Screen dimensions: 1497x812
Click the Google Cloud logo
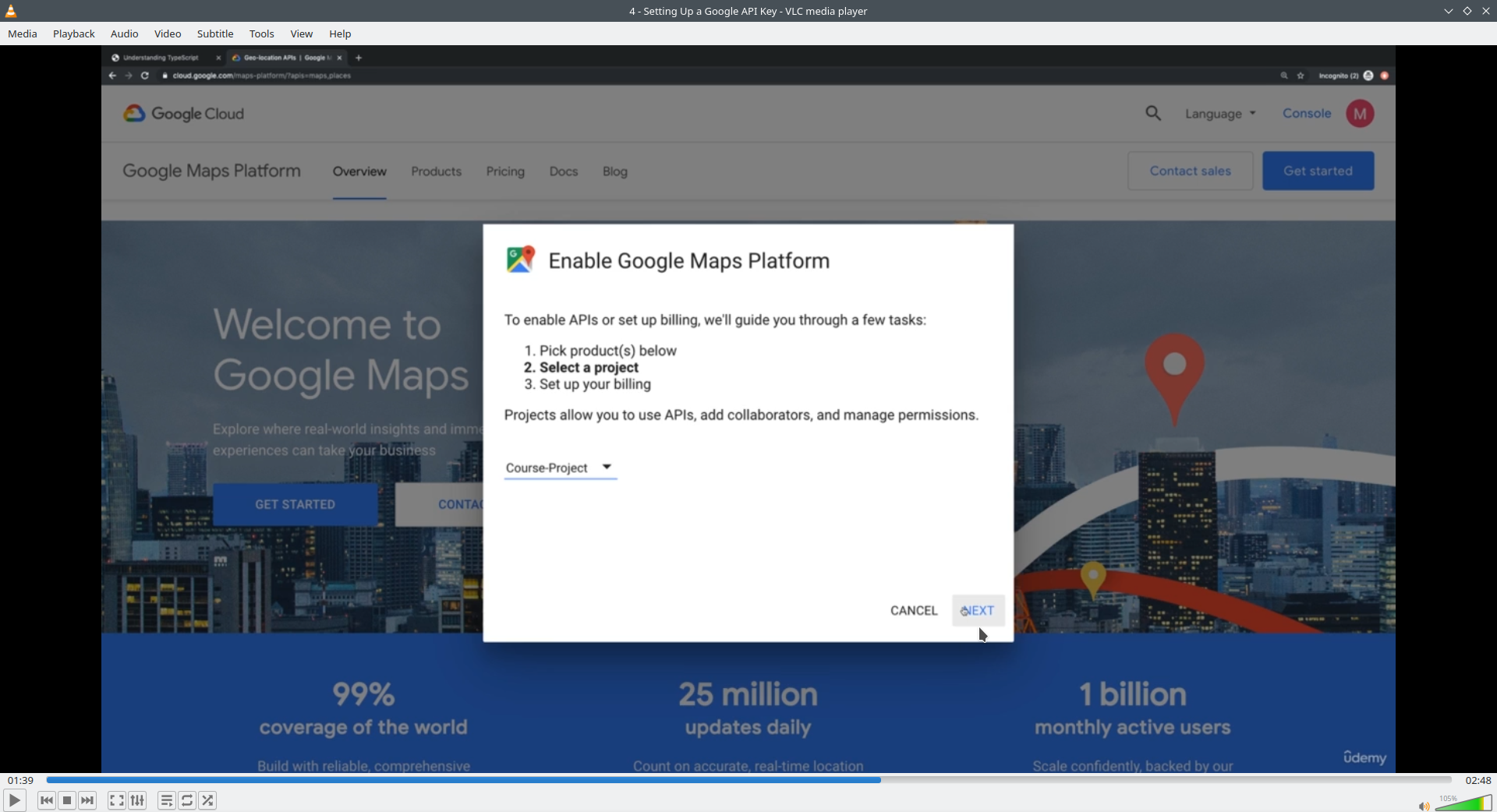pyautogui.click(x=184, y=114)
